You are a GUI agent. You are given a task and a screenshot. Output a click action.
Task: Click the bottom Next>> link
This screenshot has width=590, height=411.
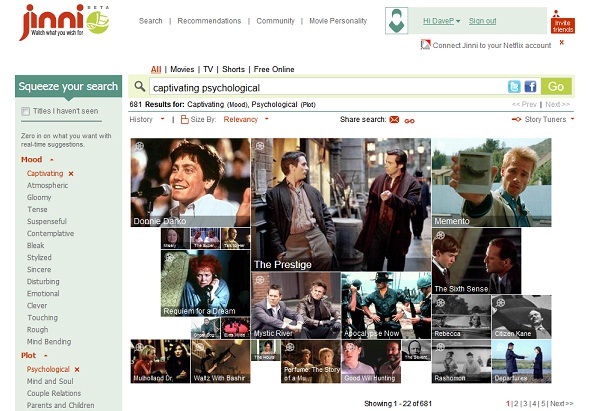pos(562,403)
